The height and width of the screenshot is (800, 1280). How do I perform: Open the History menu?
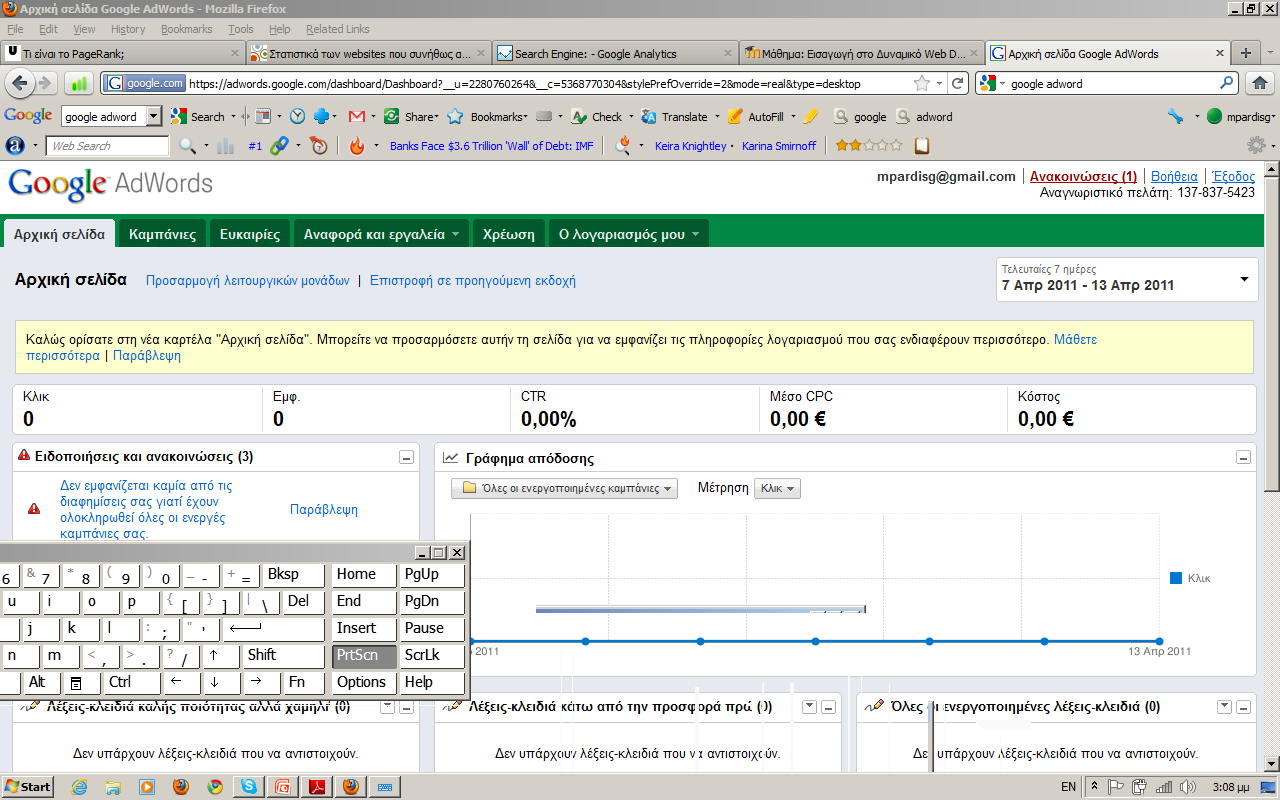128,29
